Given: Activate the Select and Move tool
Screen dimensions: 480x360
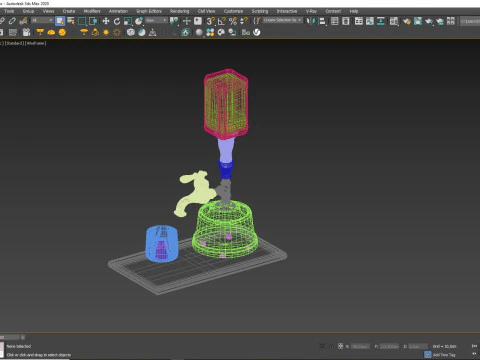Looking at the screenshot, I should pyautogui.click(x=106, y=21).
